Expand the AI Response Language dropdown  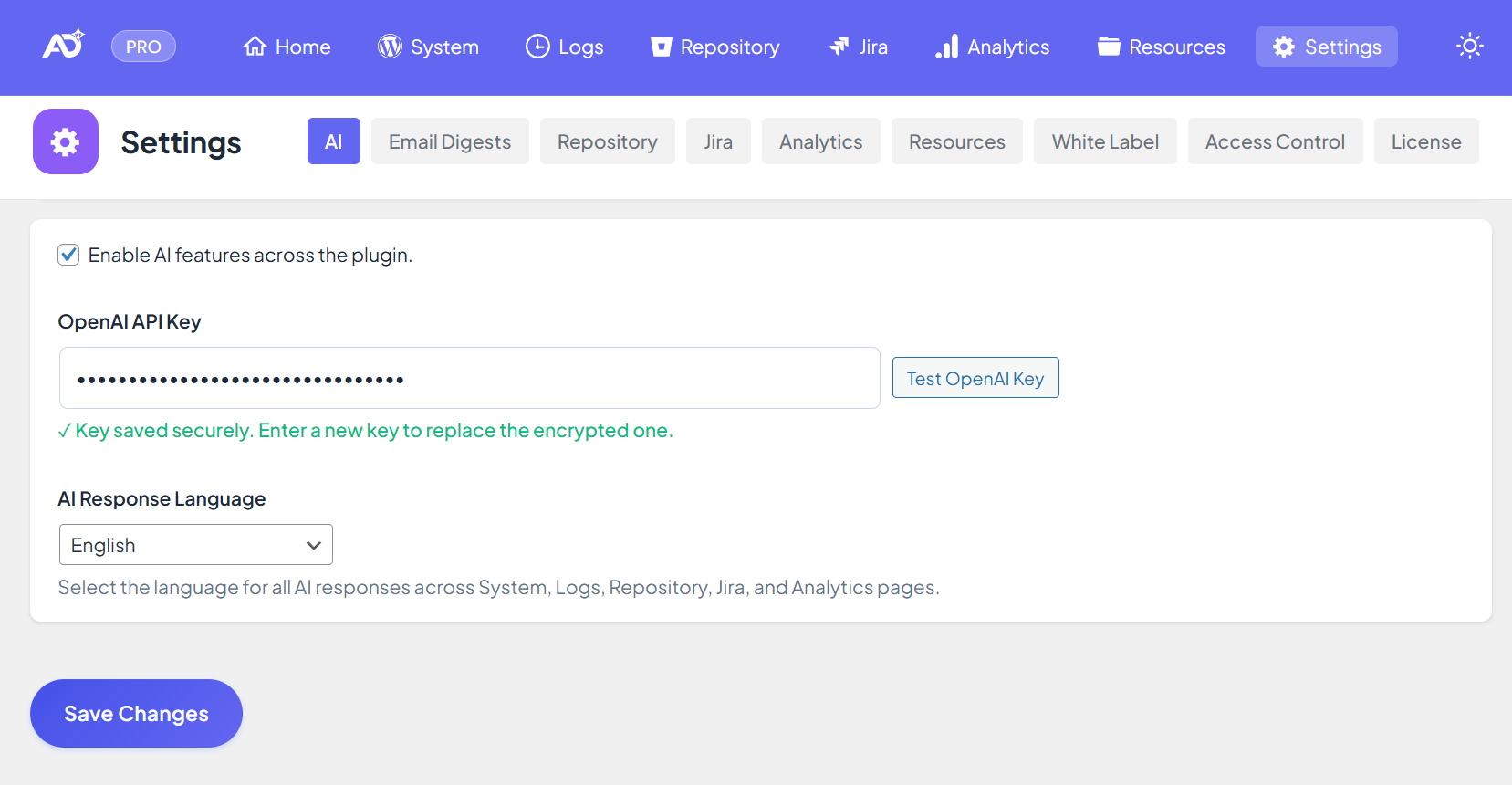click(195, 545)
